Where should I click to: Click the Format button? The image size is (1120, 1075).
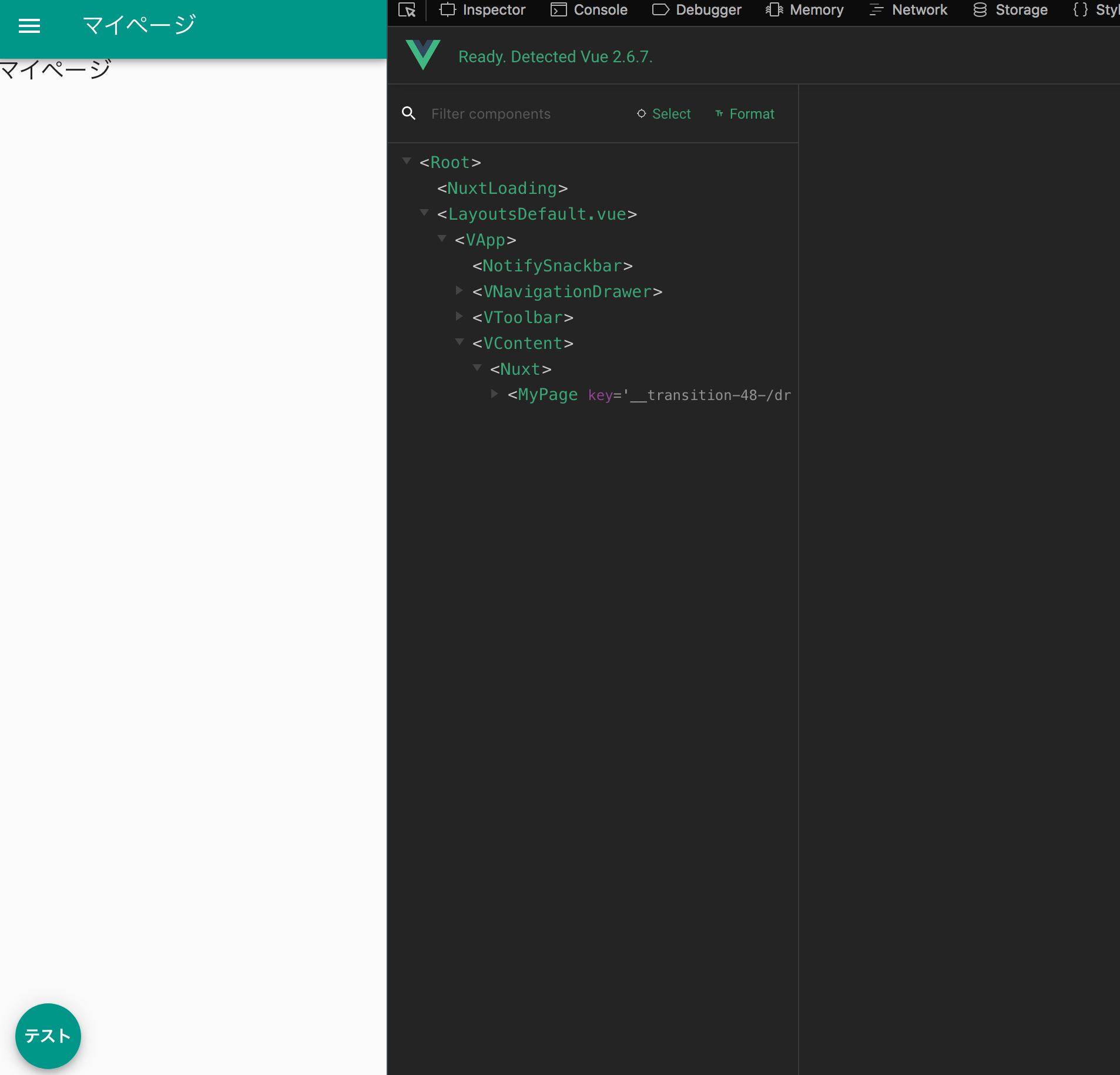click(745, 114)
